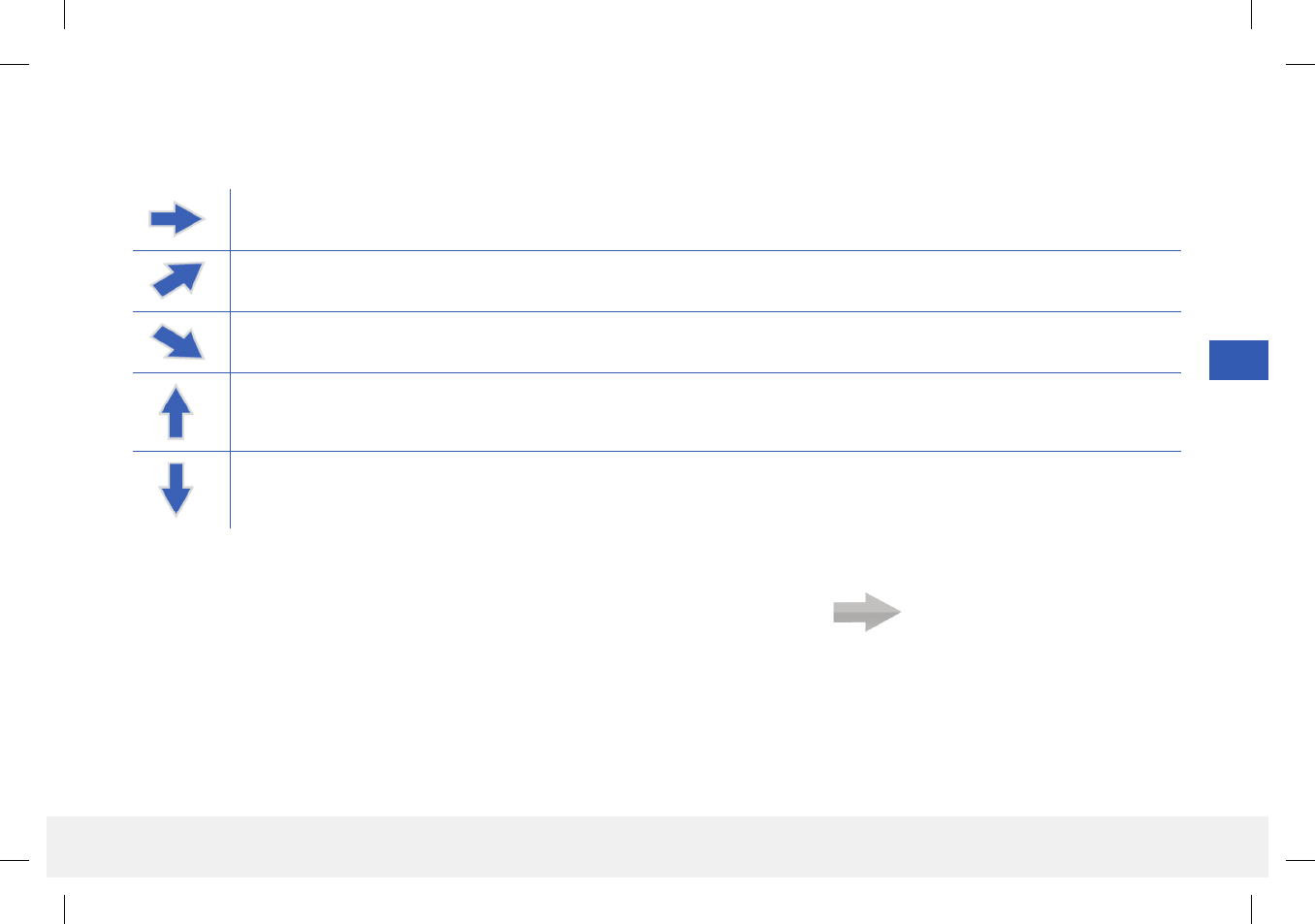Click the empty cell beside the up arrow
Viewport: 1315px width, 924px height.
tap(706, 412)
